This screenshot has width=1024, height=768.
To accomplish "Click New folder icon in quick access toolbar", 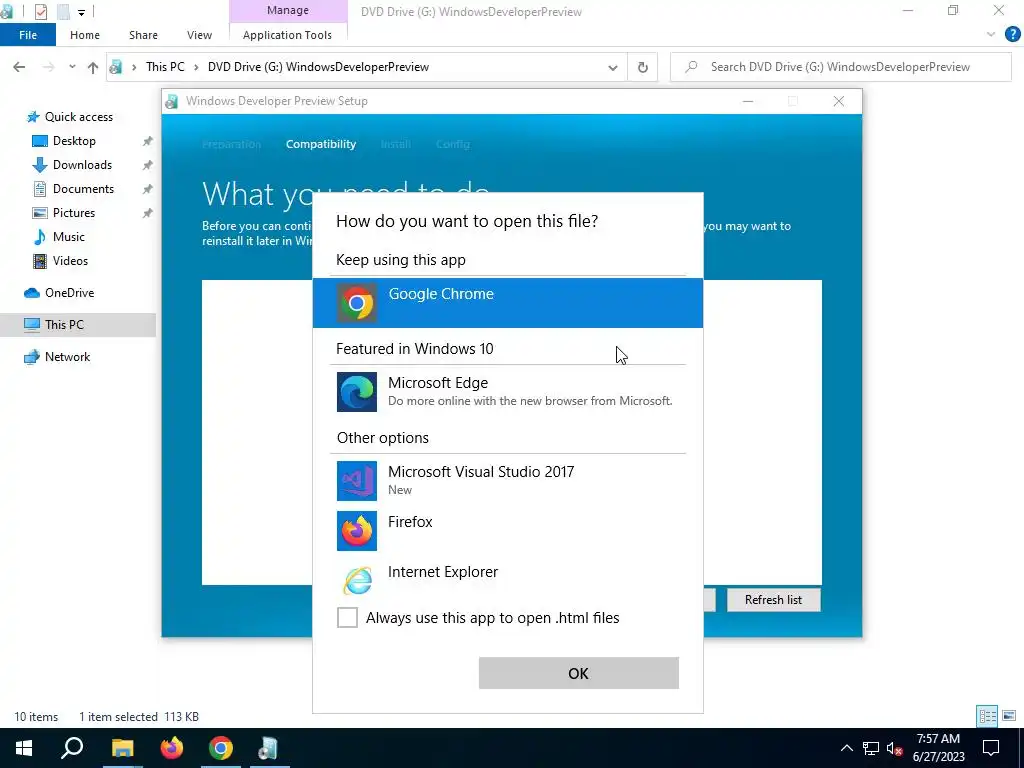I will click(63, 12).
